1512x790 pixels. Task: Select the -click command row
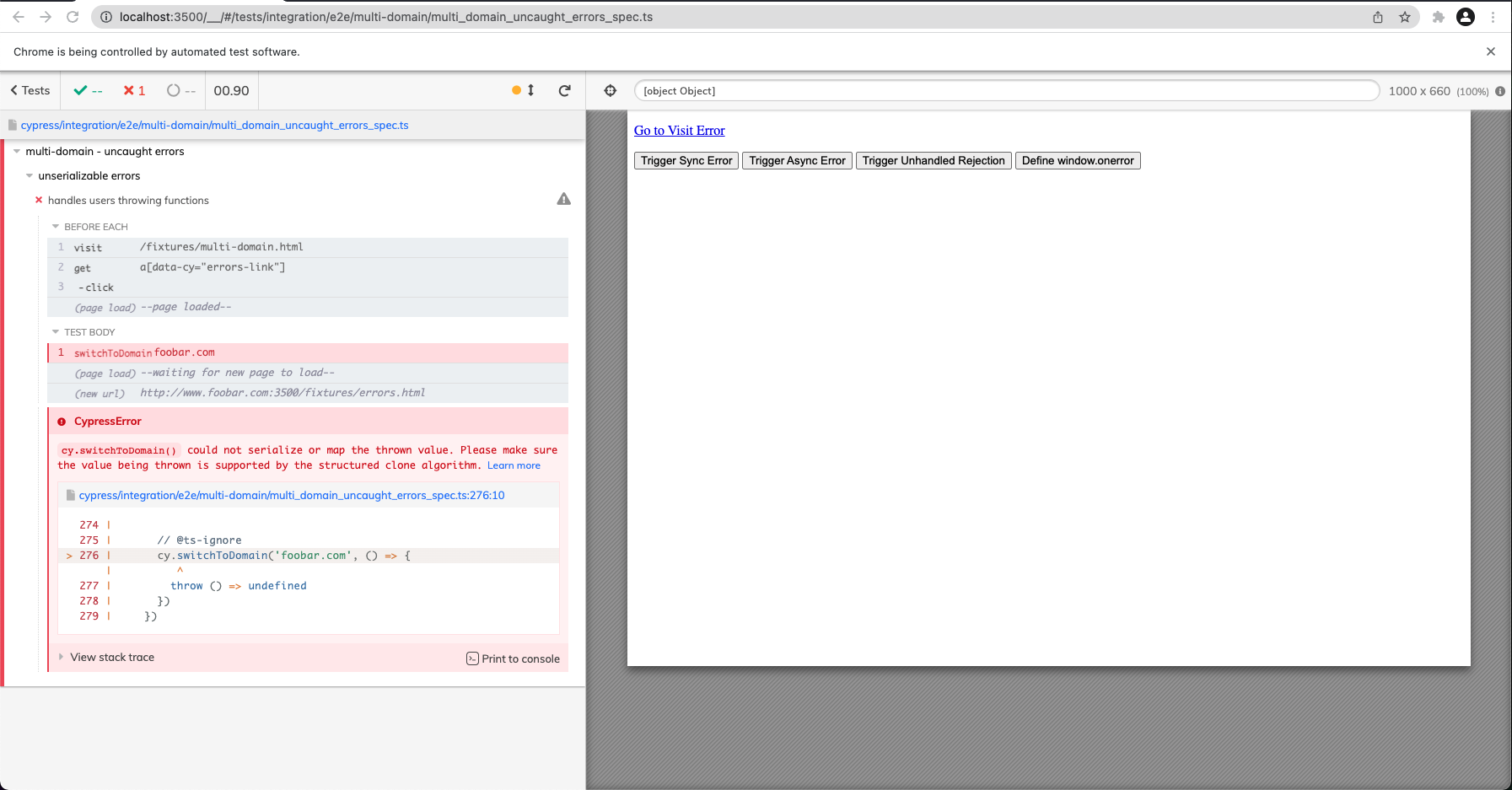pos(308,288)
